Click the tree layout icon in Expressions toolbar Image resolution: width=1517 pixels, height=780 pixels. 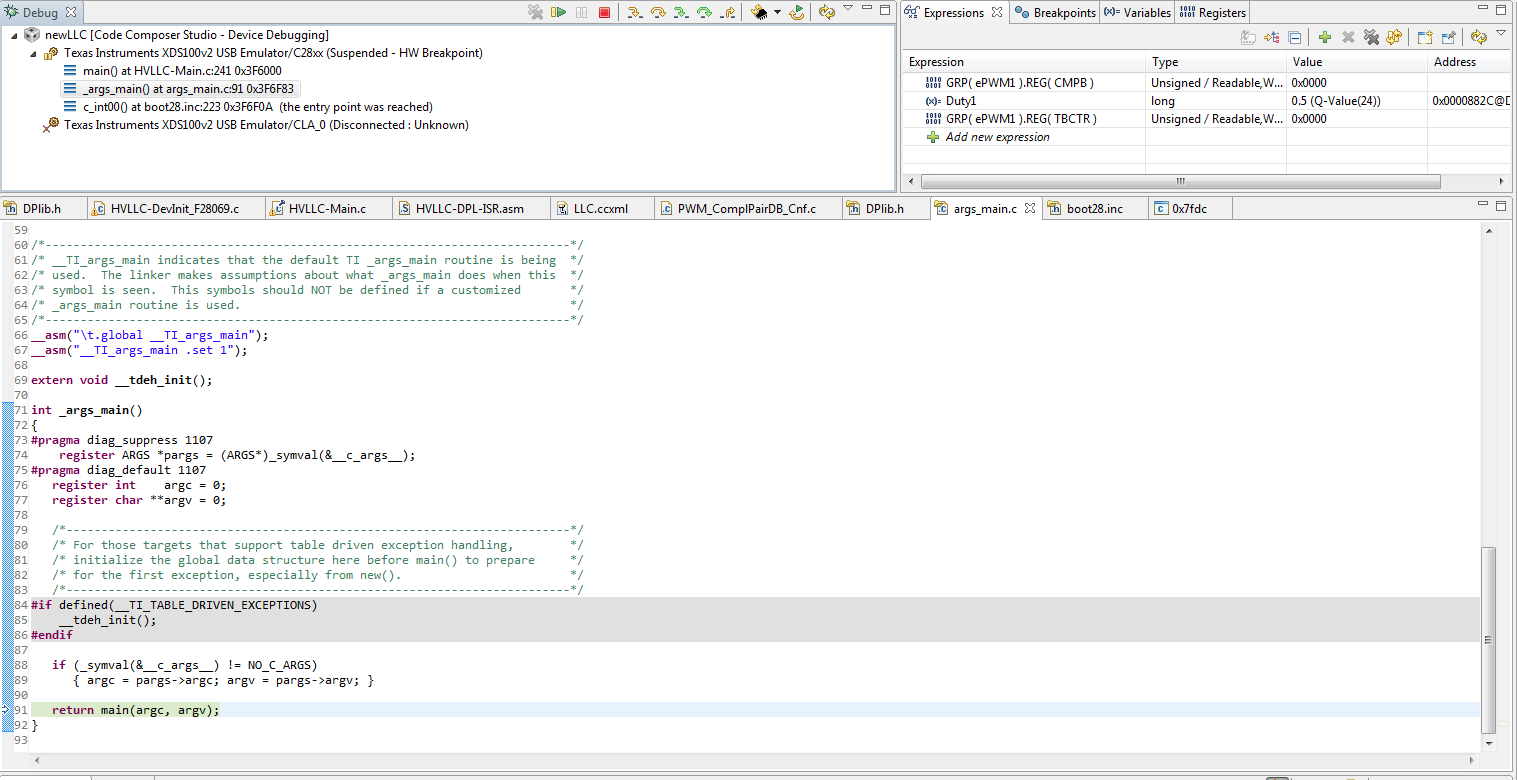point(1272,37)
